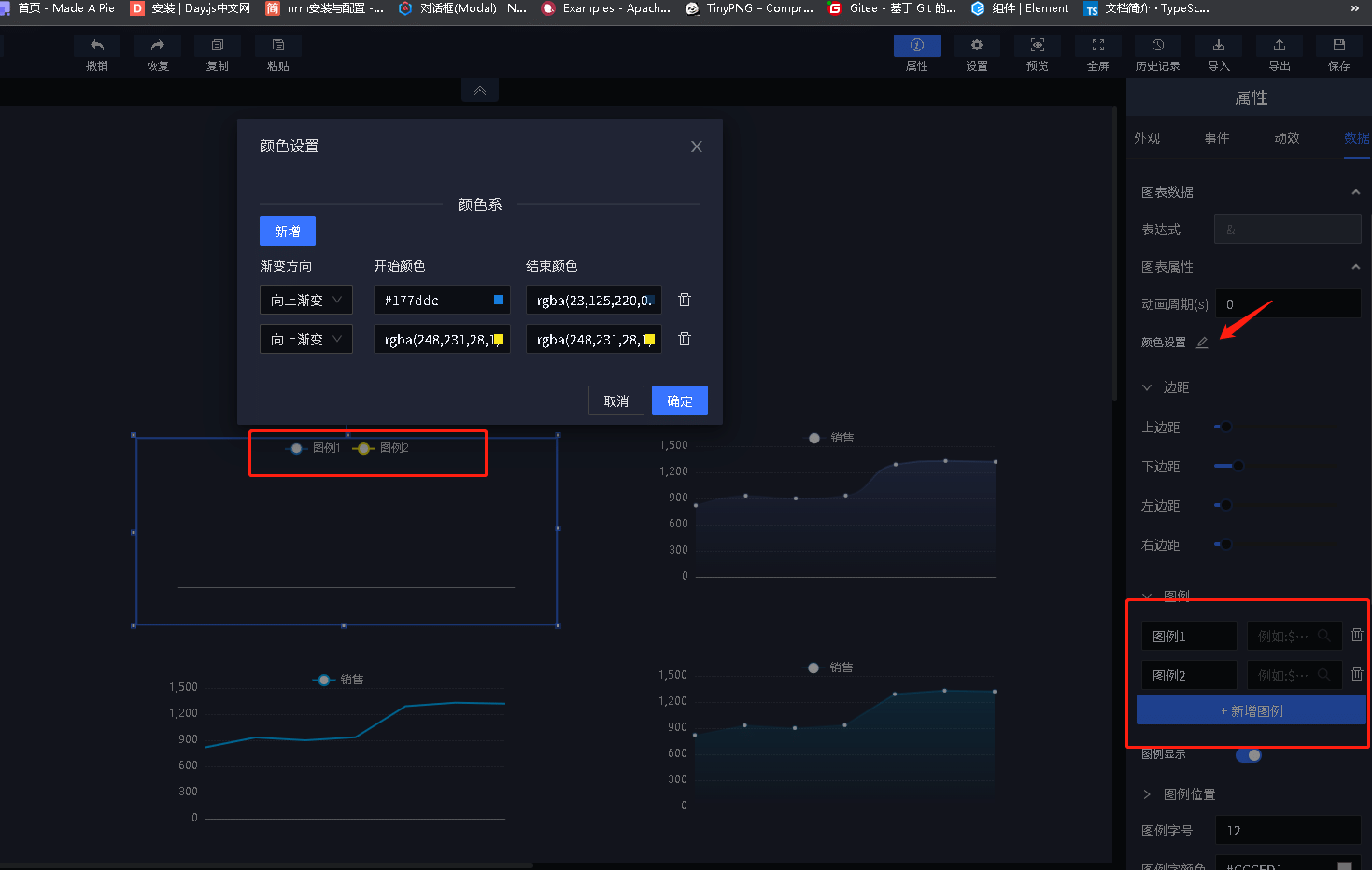Click the redo (恢复) toolbar icon

157,47
